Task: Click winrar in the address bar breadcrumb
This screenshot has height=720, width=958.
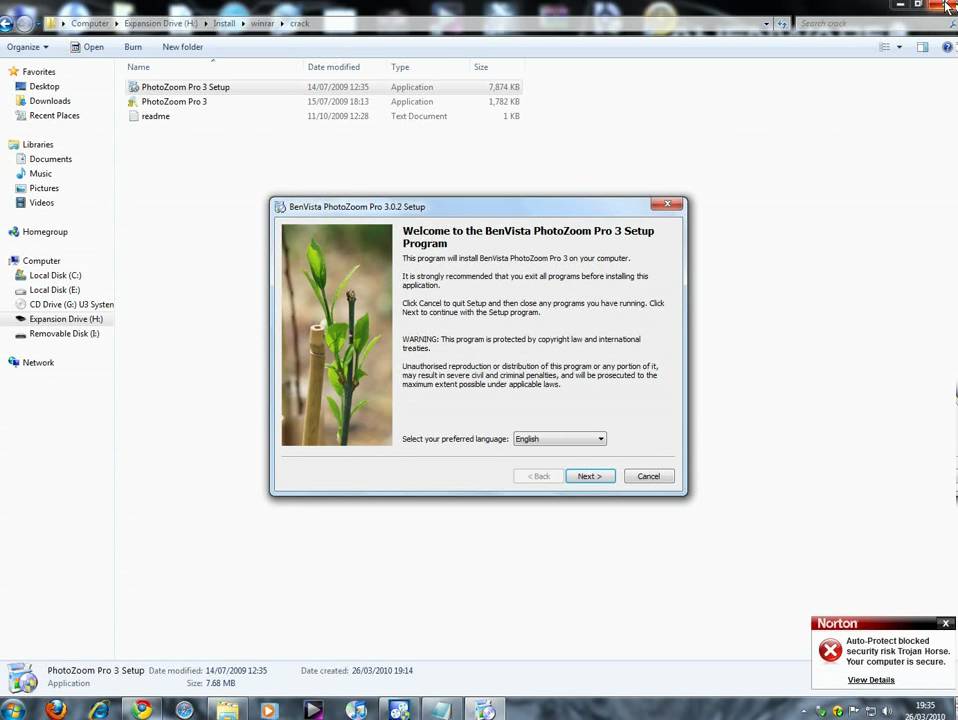Action: click(262, 23)
